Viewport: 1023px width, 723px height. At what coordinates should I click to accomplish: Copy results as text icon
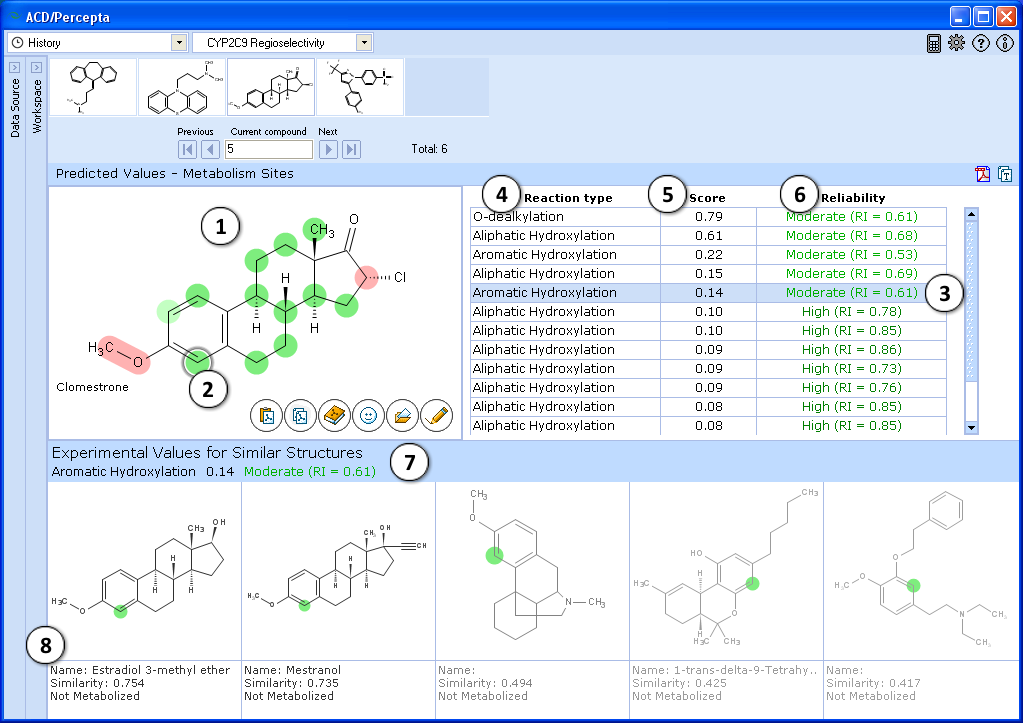(x=1005, y=174)
